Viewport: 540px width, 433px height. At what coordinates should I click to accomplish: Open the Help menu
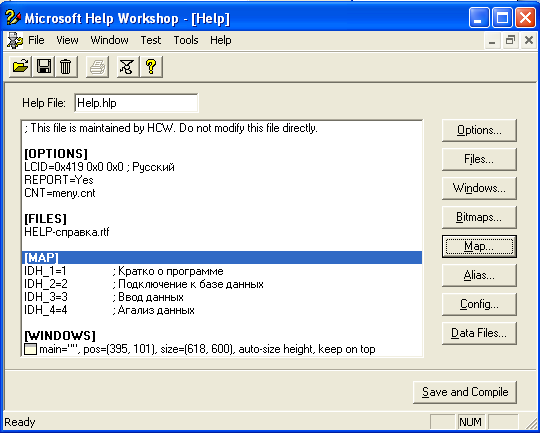coord(220,40)
